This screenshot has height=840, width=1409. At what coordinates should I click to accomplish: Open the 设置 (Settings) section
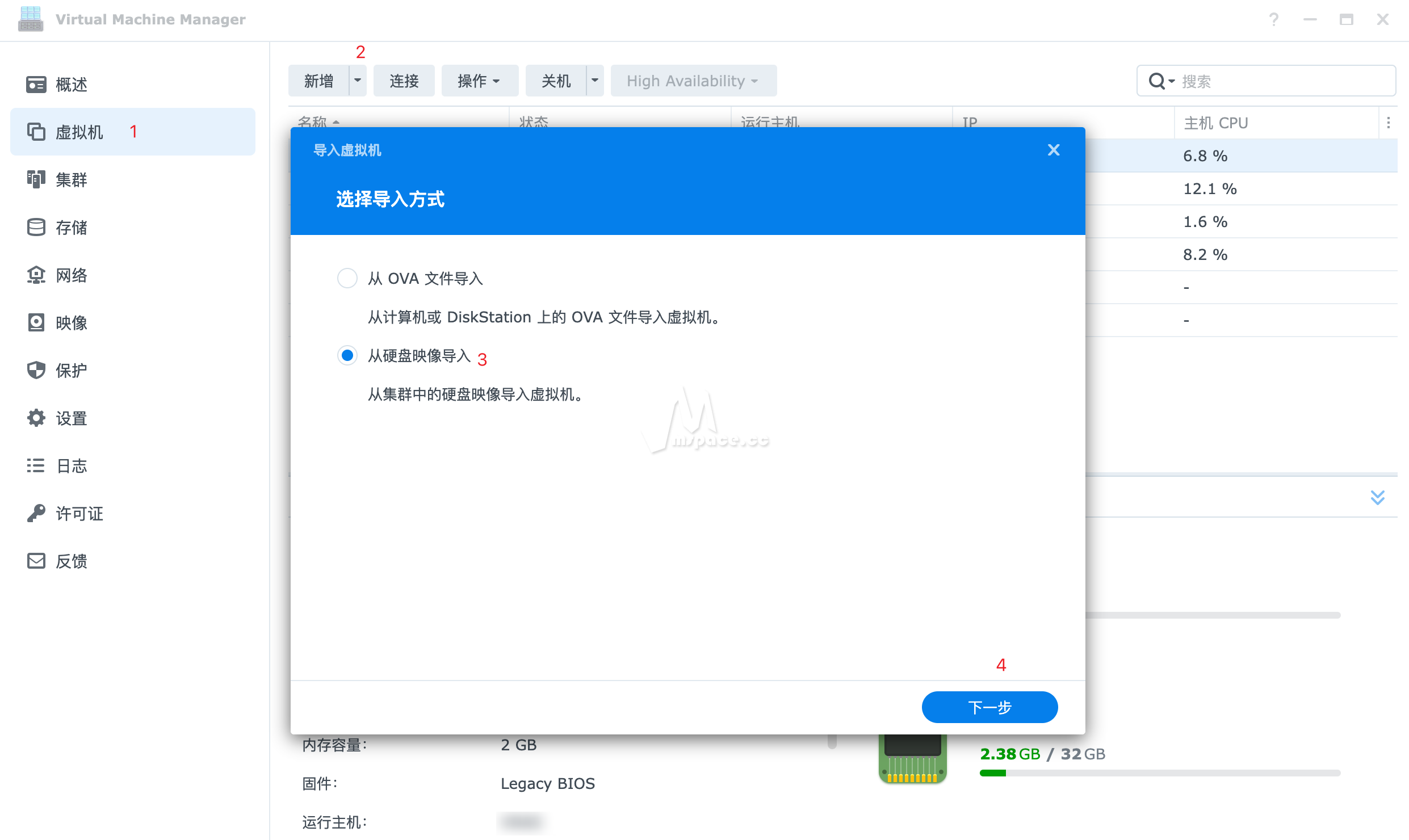point(72,418)
